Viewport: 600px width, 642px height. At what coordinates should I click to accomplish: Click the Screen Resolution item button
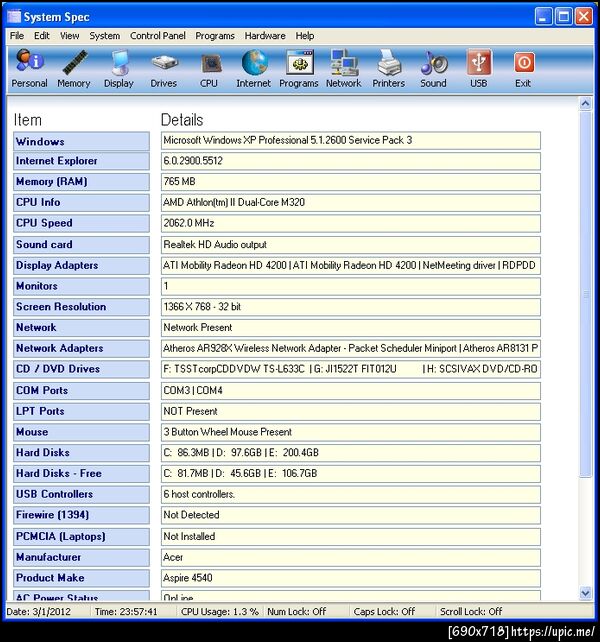(81, 307)
